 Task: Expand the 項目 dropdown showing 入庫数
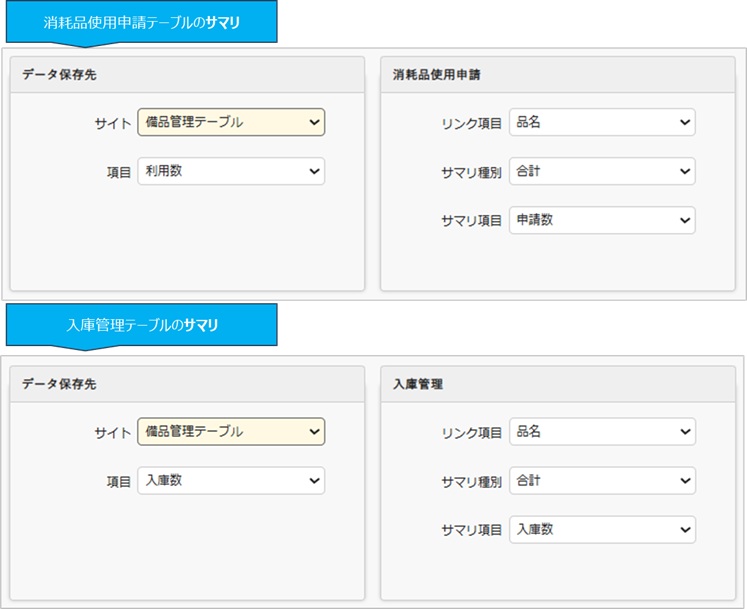[231, 480]
